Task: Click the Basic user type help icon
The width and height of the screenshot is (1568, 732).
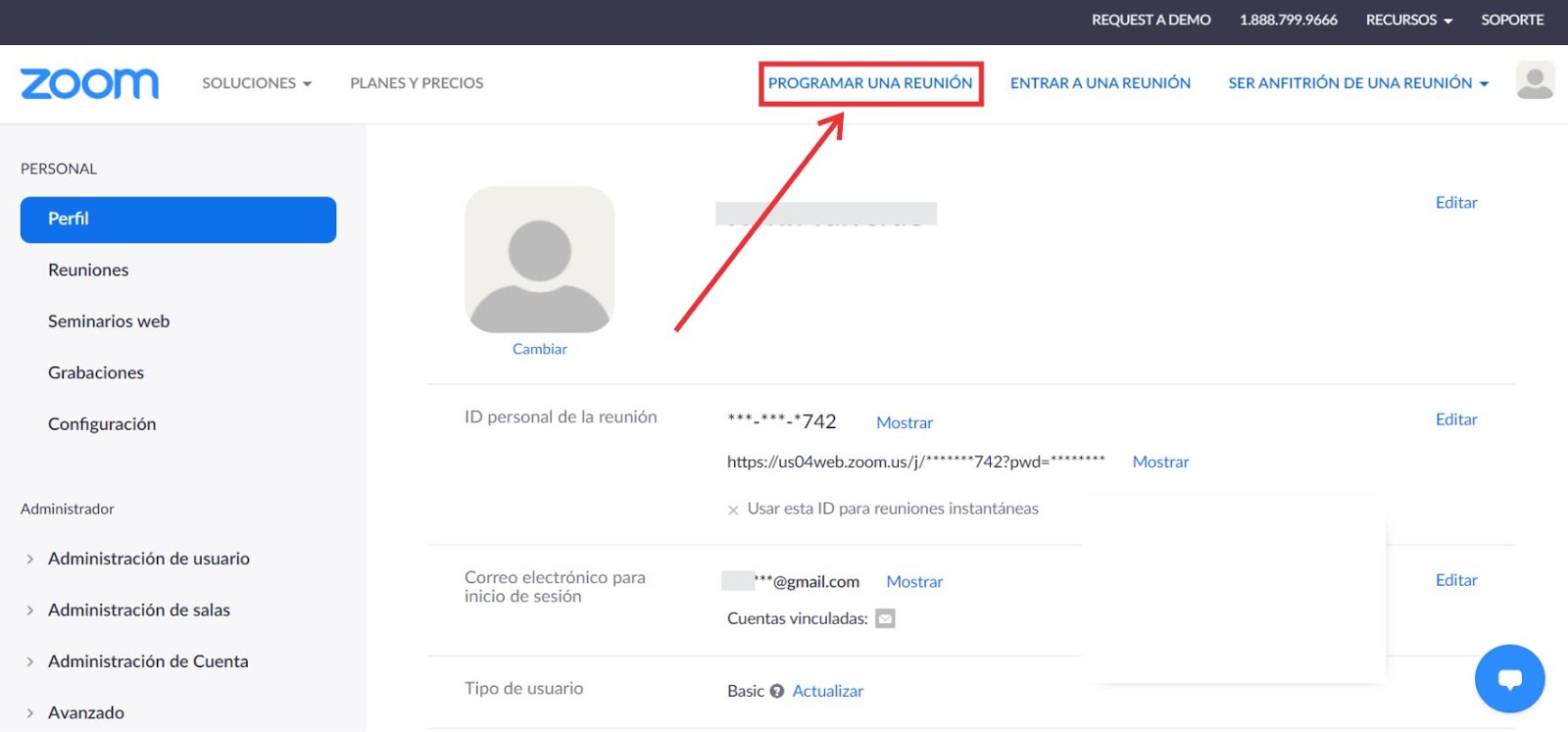Action: [777, 691]
